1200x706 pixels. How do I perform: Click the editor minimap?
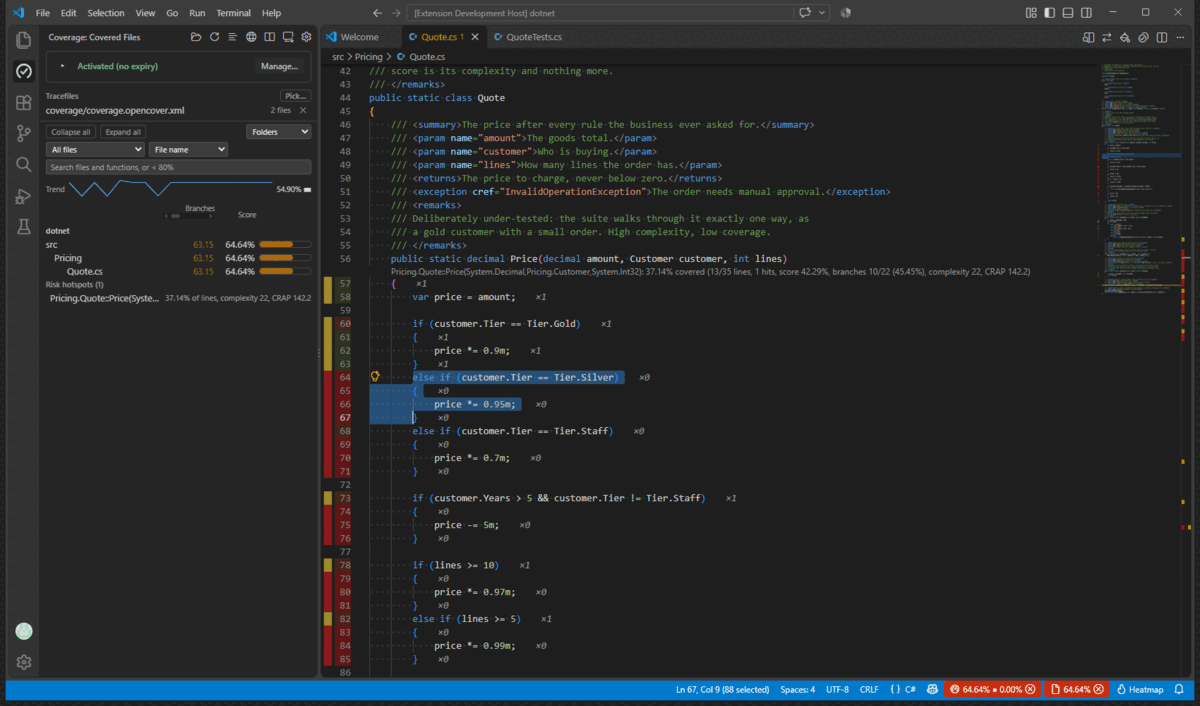pos(1140,180)
